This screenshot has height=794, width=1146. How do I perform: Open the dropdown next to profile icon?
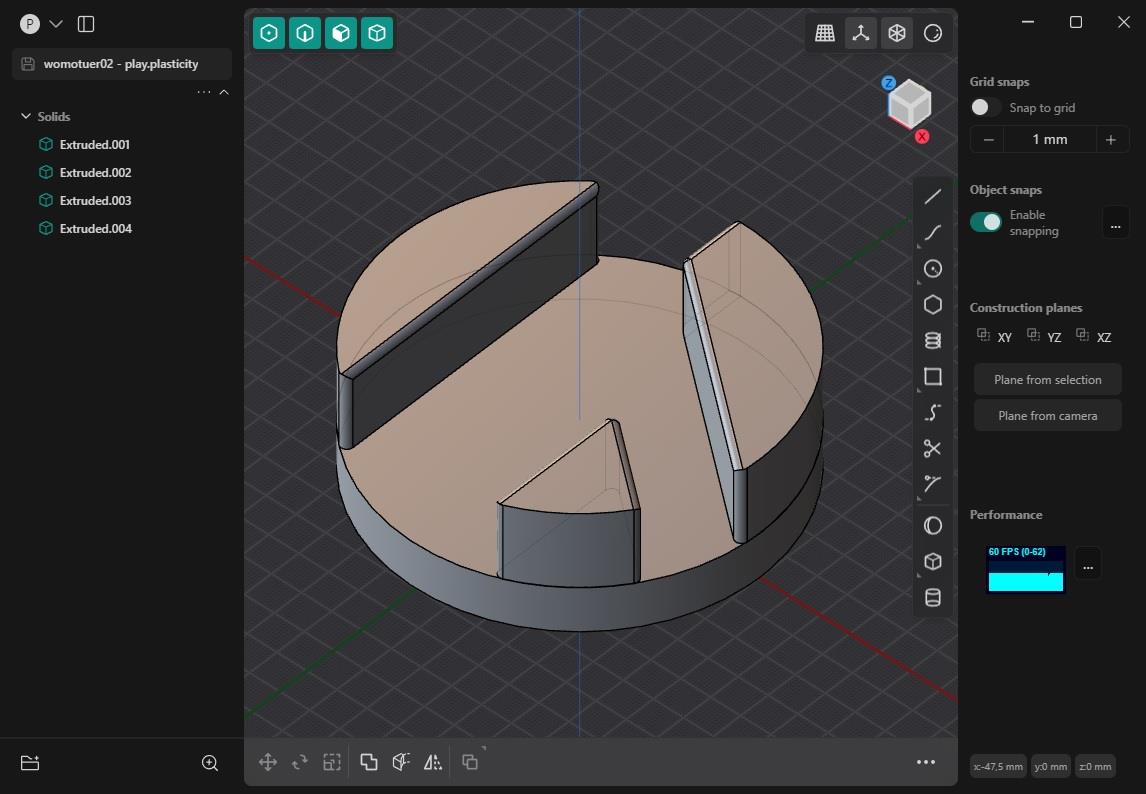[x=56, y=24]
